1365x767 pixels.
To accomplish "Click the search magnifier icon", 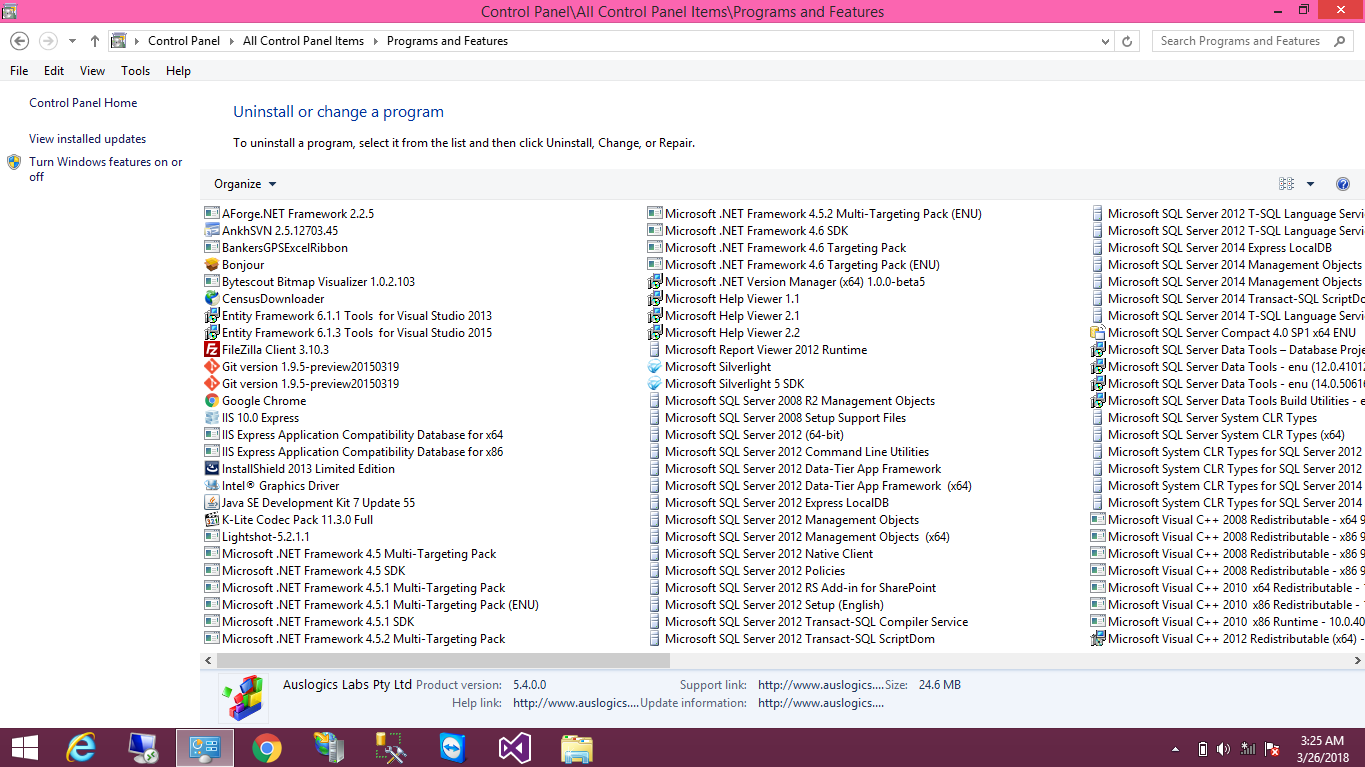I will click(1340, 41).
